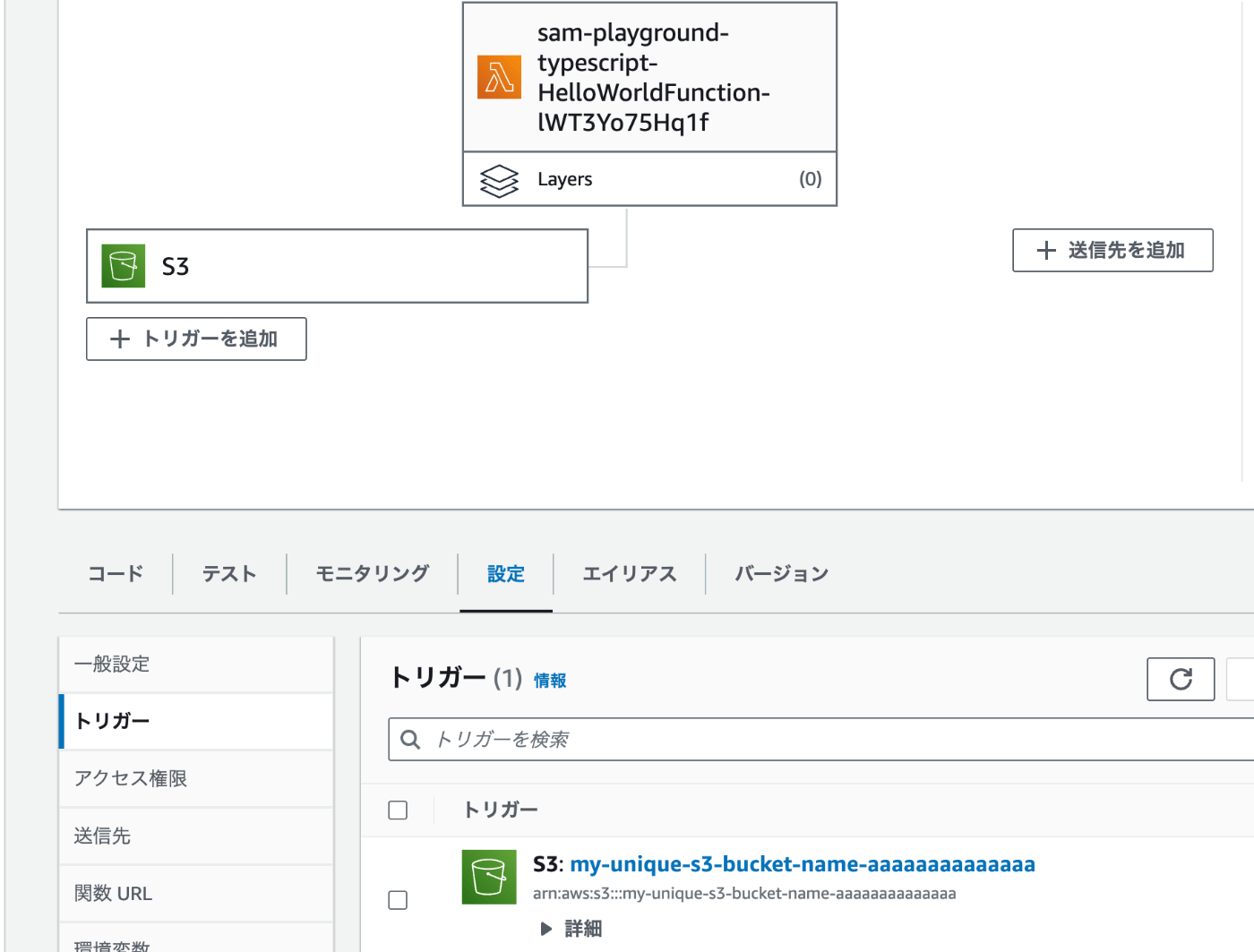Open the Layers (0) row
Image resolution: width=1254 pixels, height=952 pixels.
pos(649,179)
